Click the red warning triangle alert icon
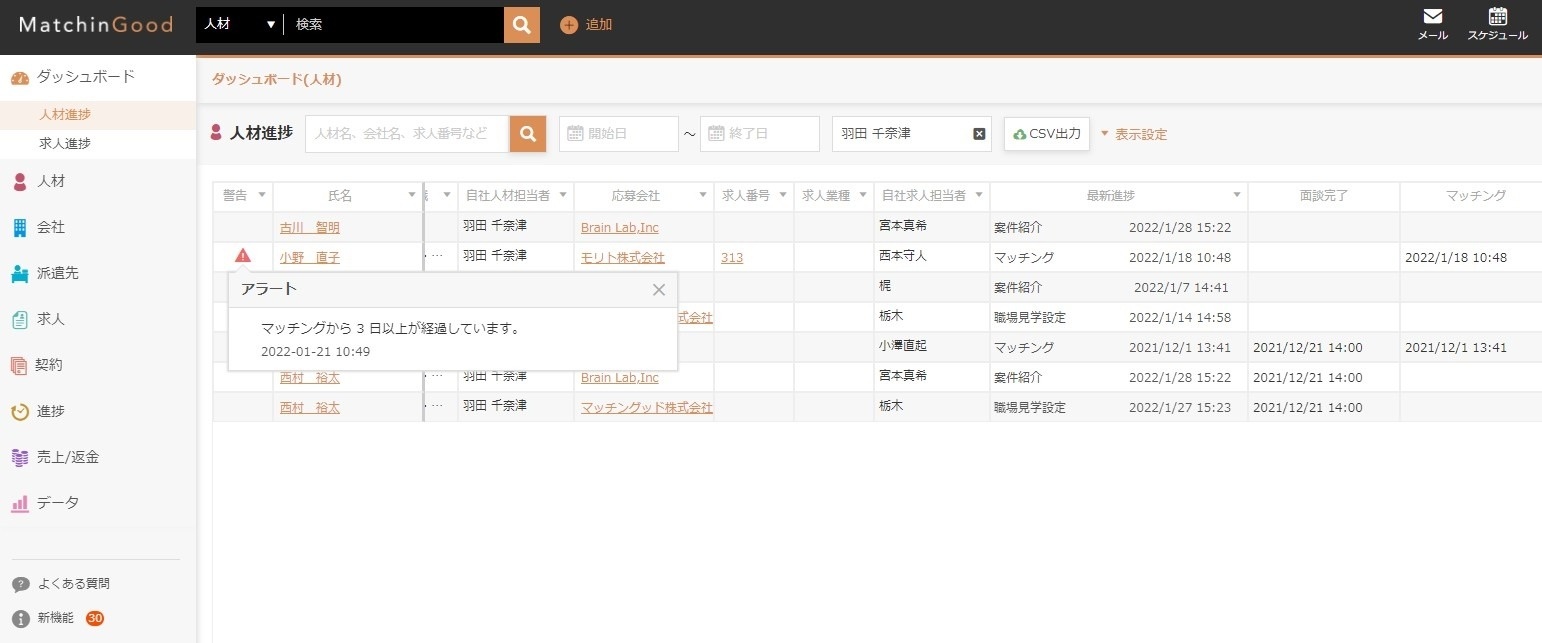 242,256
